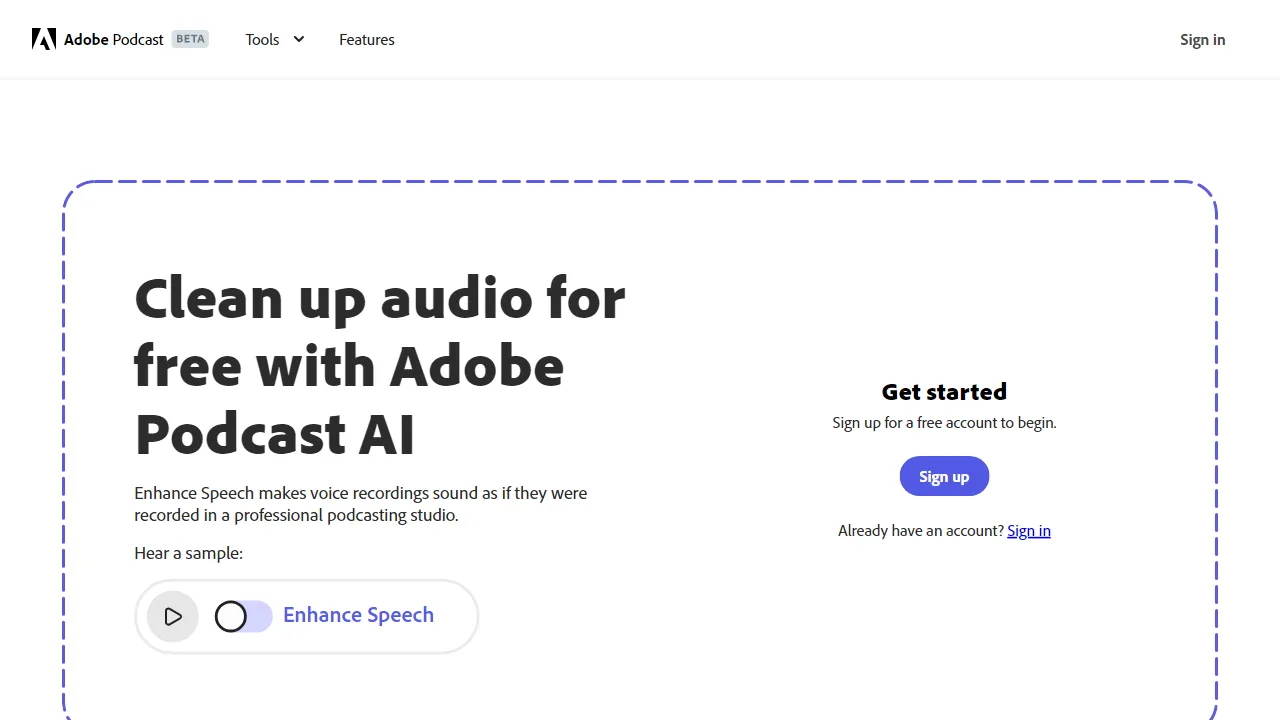Play the sample audio

(x=173, y=616)
